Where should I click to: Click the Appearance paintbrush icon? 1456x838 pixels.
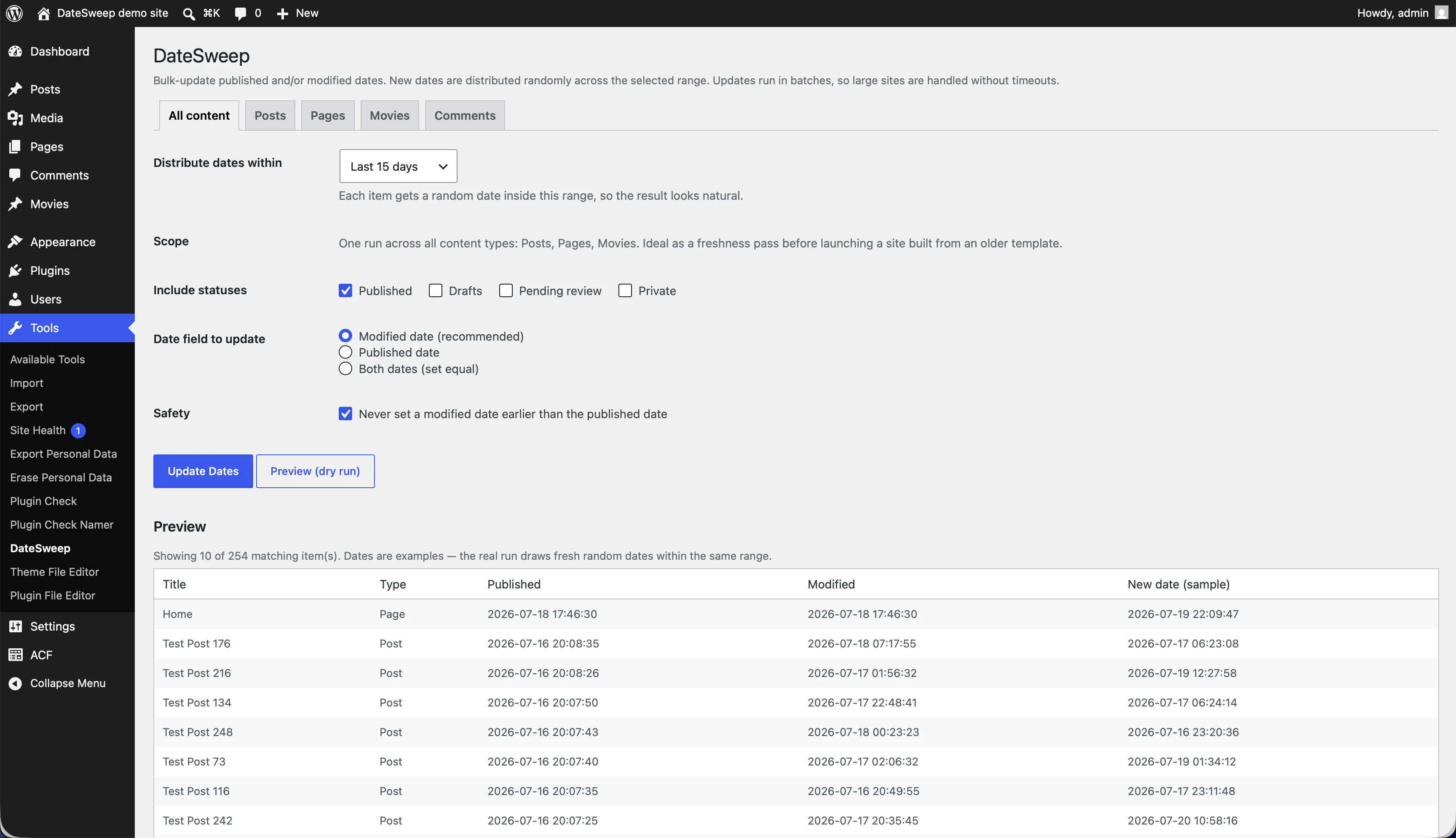click(x=16, y=242)
